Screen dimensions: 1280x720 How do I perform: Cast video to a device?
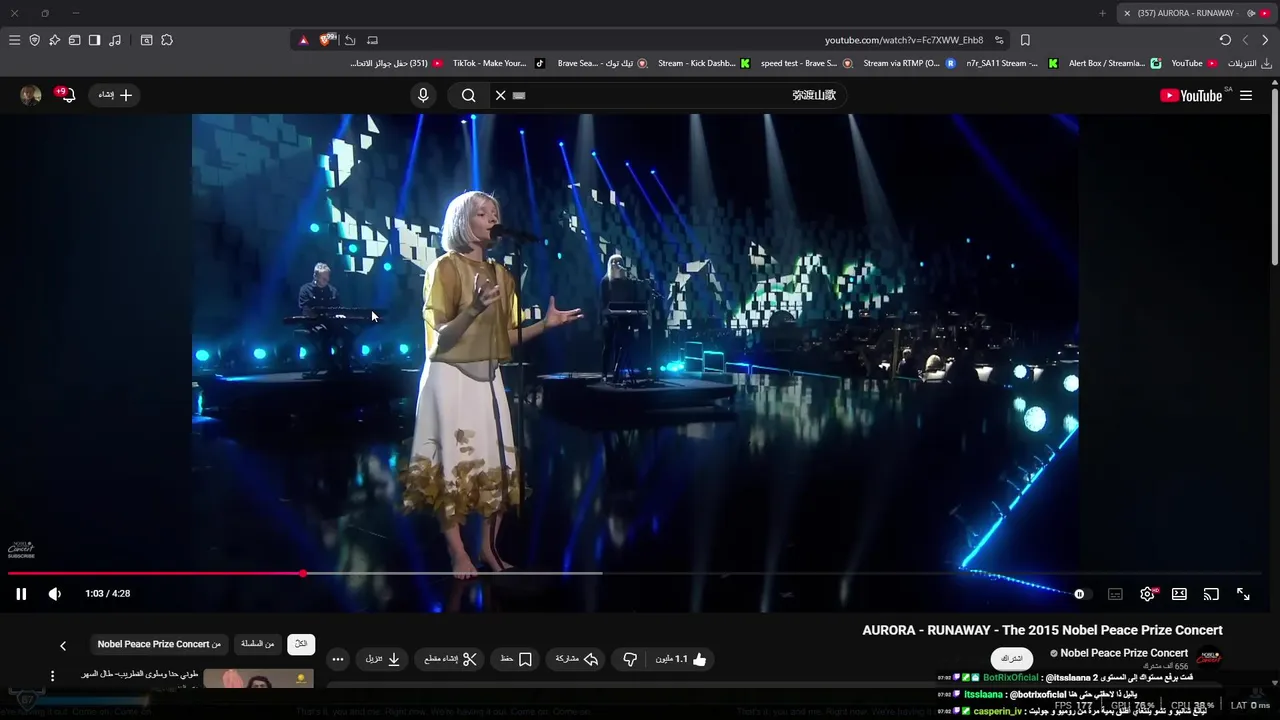tap(1211, 594)
